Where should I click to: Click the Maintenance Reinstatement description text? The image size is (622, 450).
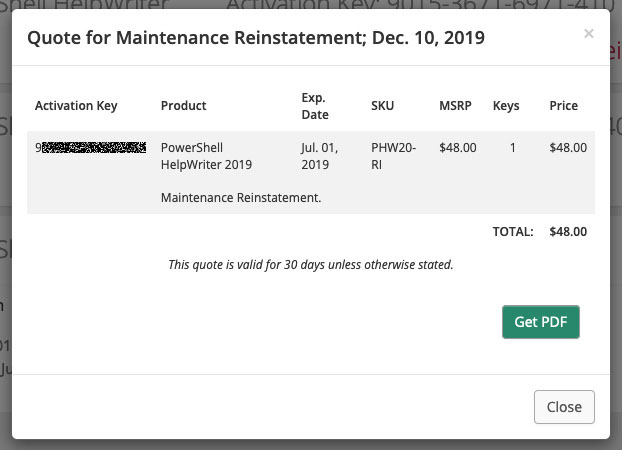(241, 198)
